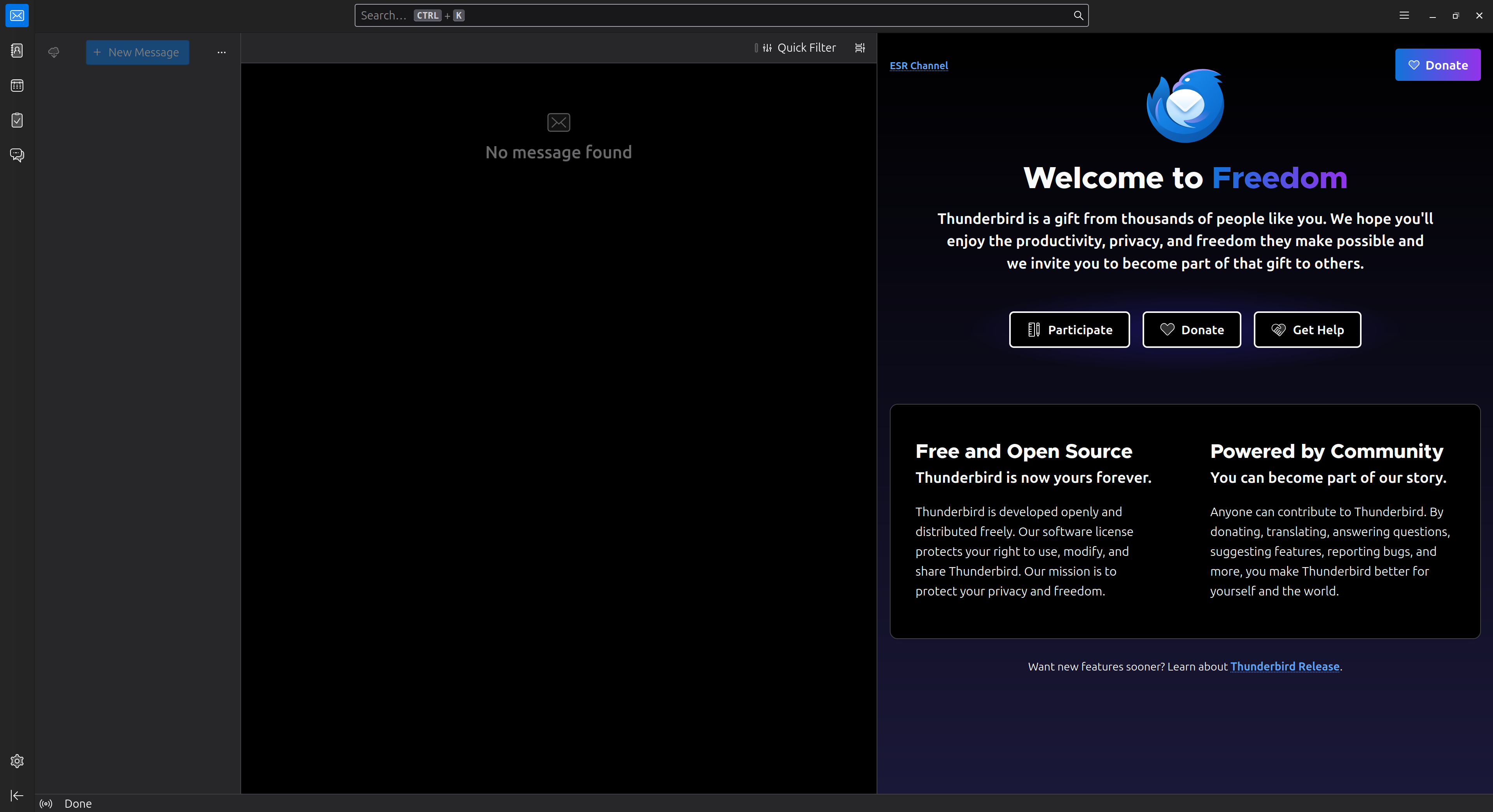Image resolution: width=1493 pixels, height=812 pixels.
Task: Switch to the Calendar space
Action: tap(17, 86)
